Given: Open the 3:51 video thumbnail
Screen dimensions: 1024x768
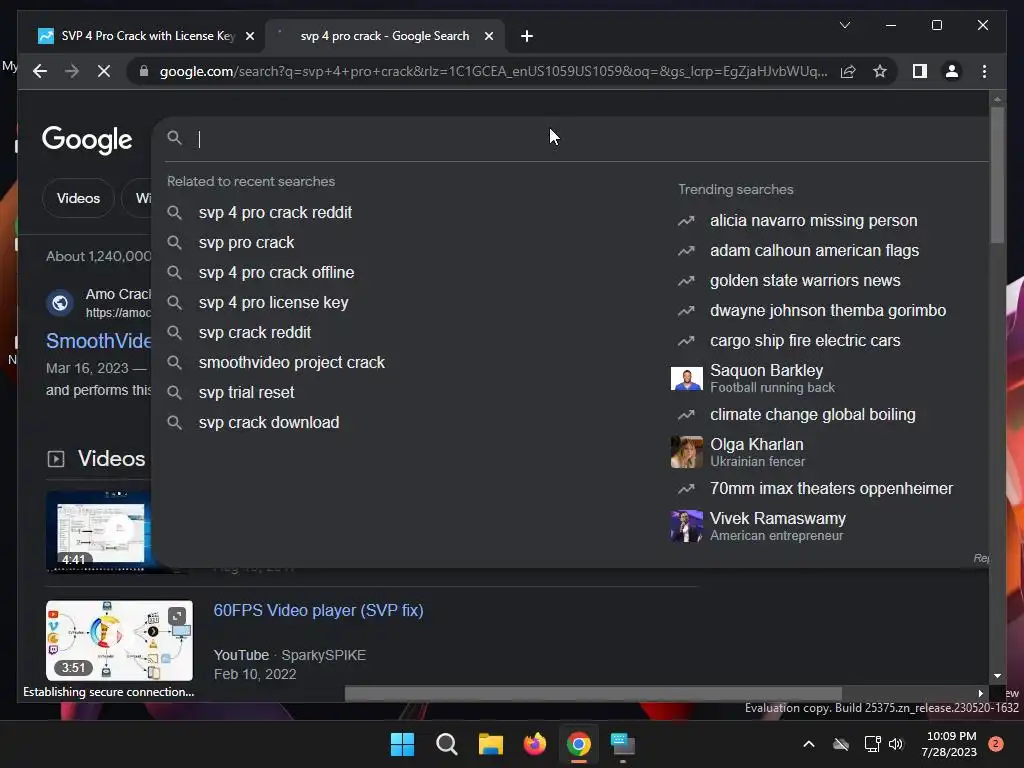Looking at the screenshot, I should [119, 641].
